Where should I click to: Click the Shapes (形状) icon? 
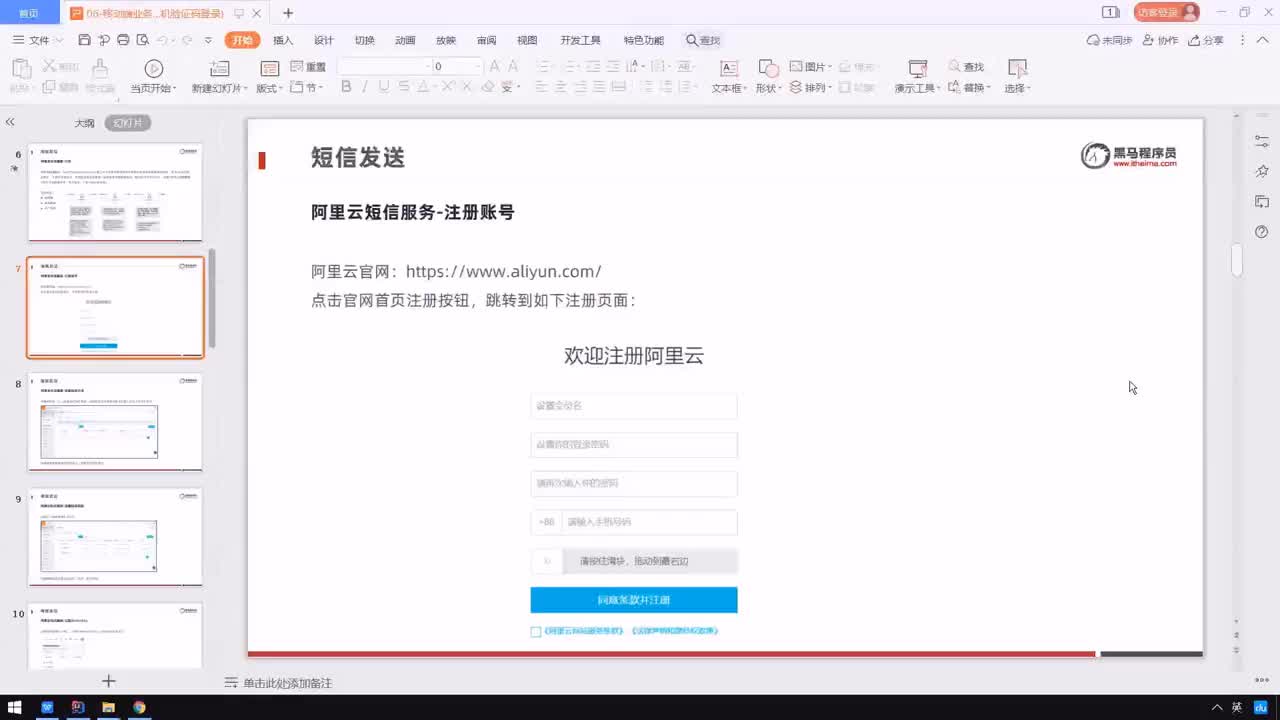[x=768, y=68]
